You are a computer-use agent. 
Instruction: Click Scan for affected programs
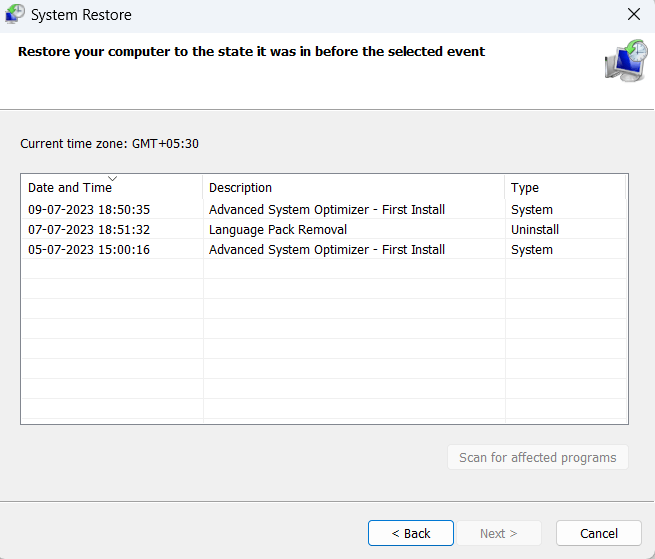(538, 458)
